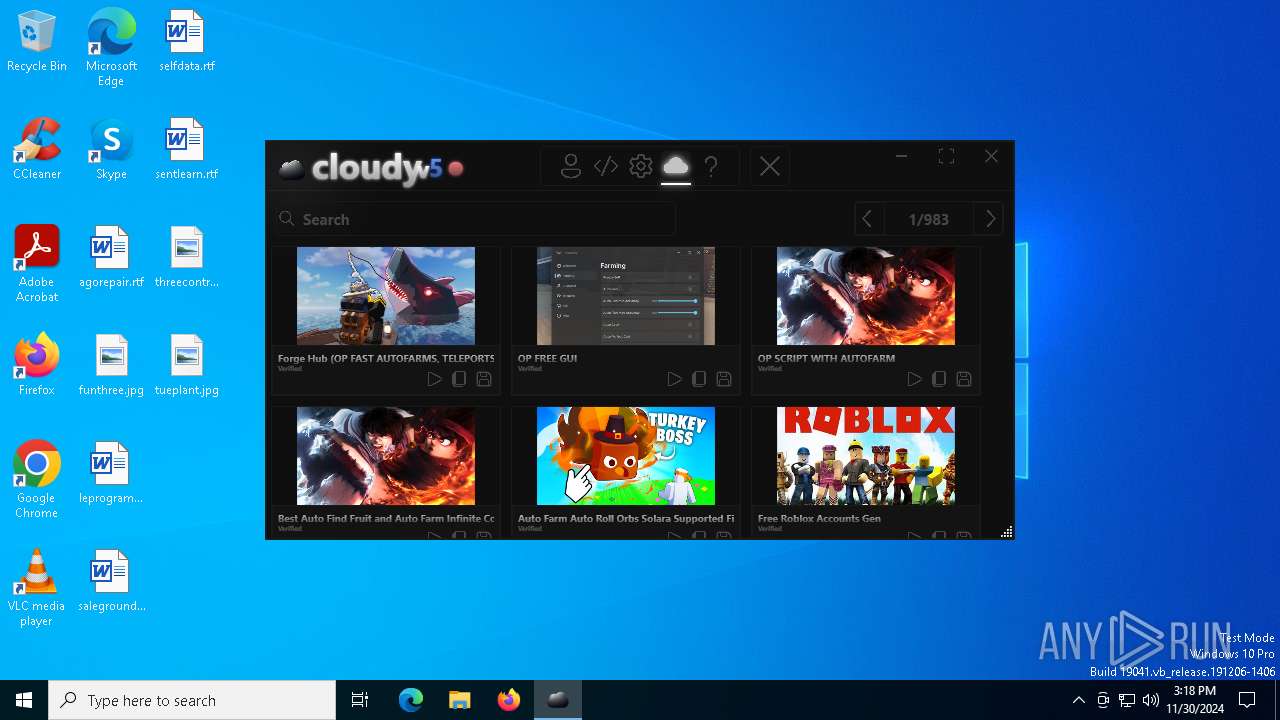Open Google Chrome desktop shortcut
Viewport: 1280px width, 720px height.
(37, 480)
